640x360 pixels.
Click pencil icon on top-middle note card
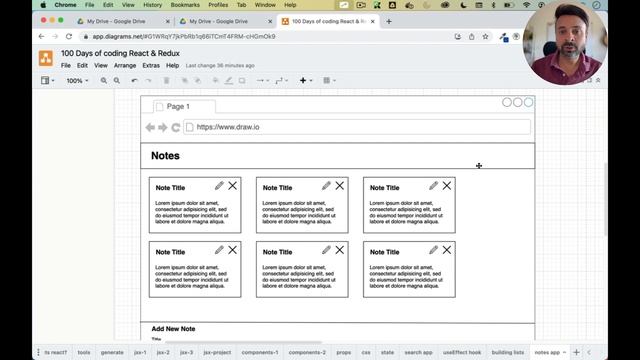pyautogui.click(x=326, y=186)
